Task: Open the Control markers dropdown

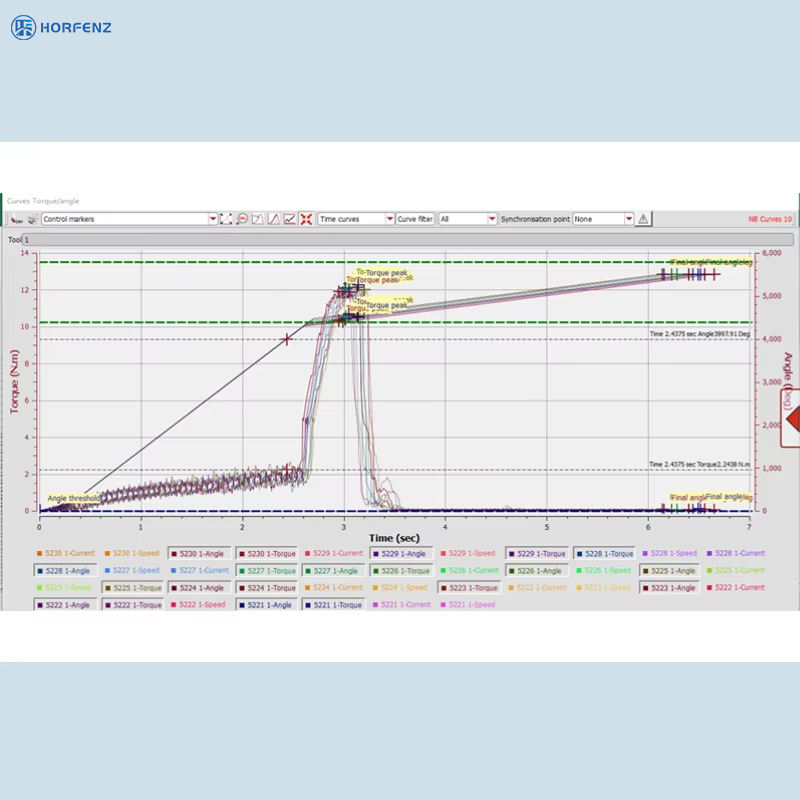Action: point(212,219)
